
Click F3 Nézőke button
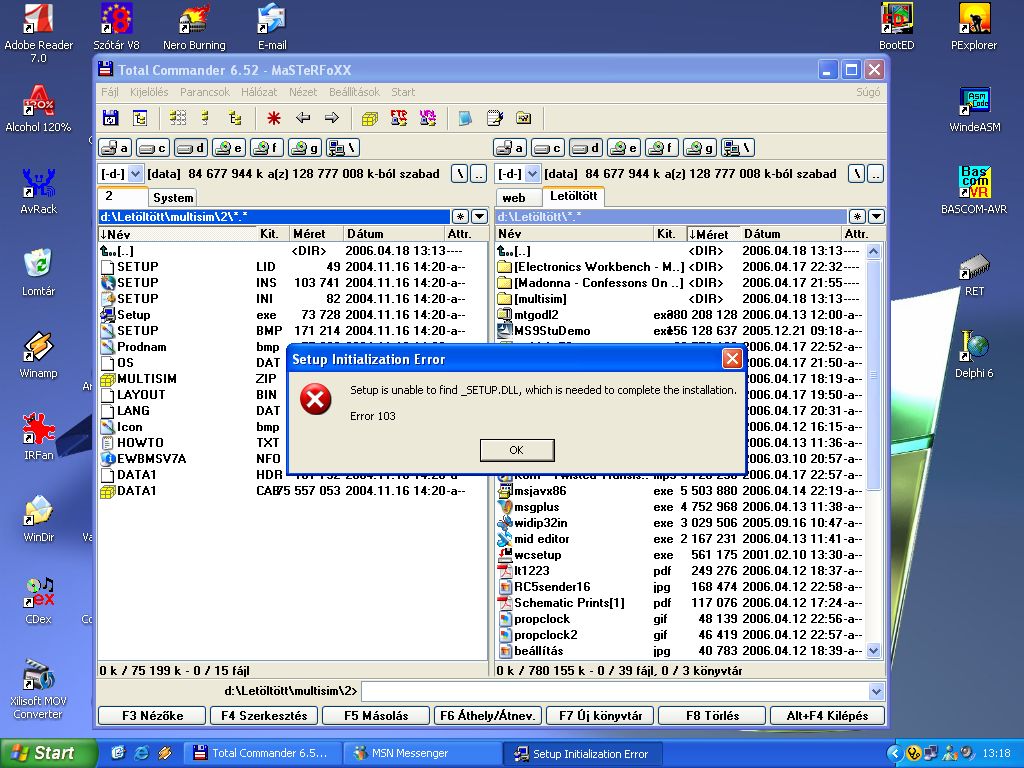tap(152, 716)
